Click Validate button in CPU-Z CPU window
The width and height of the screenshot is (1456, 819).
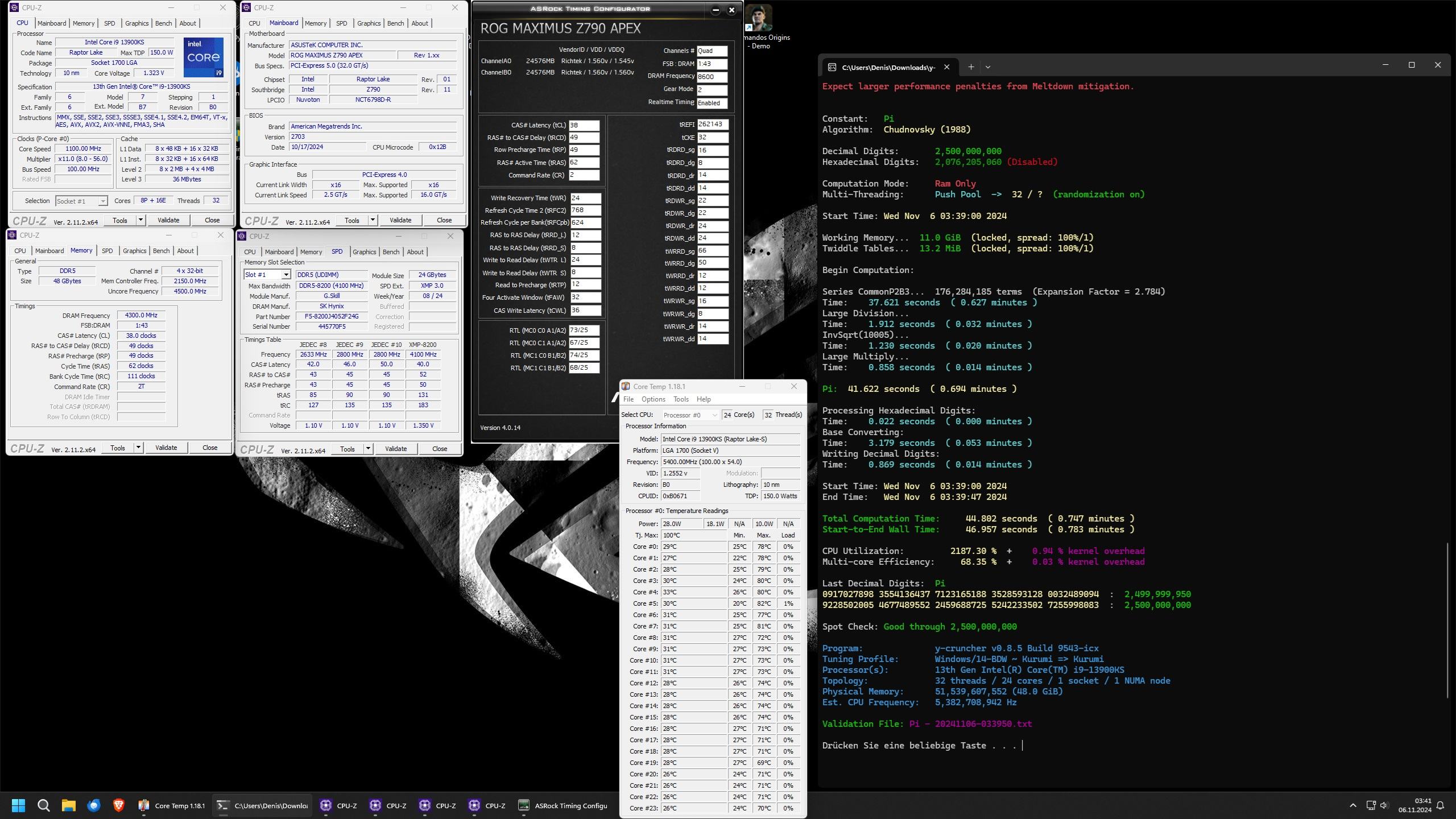(168, 220)
